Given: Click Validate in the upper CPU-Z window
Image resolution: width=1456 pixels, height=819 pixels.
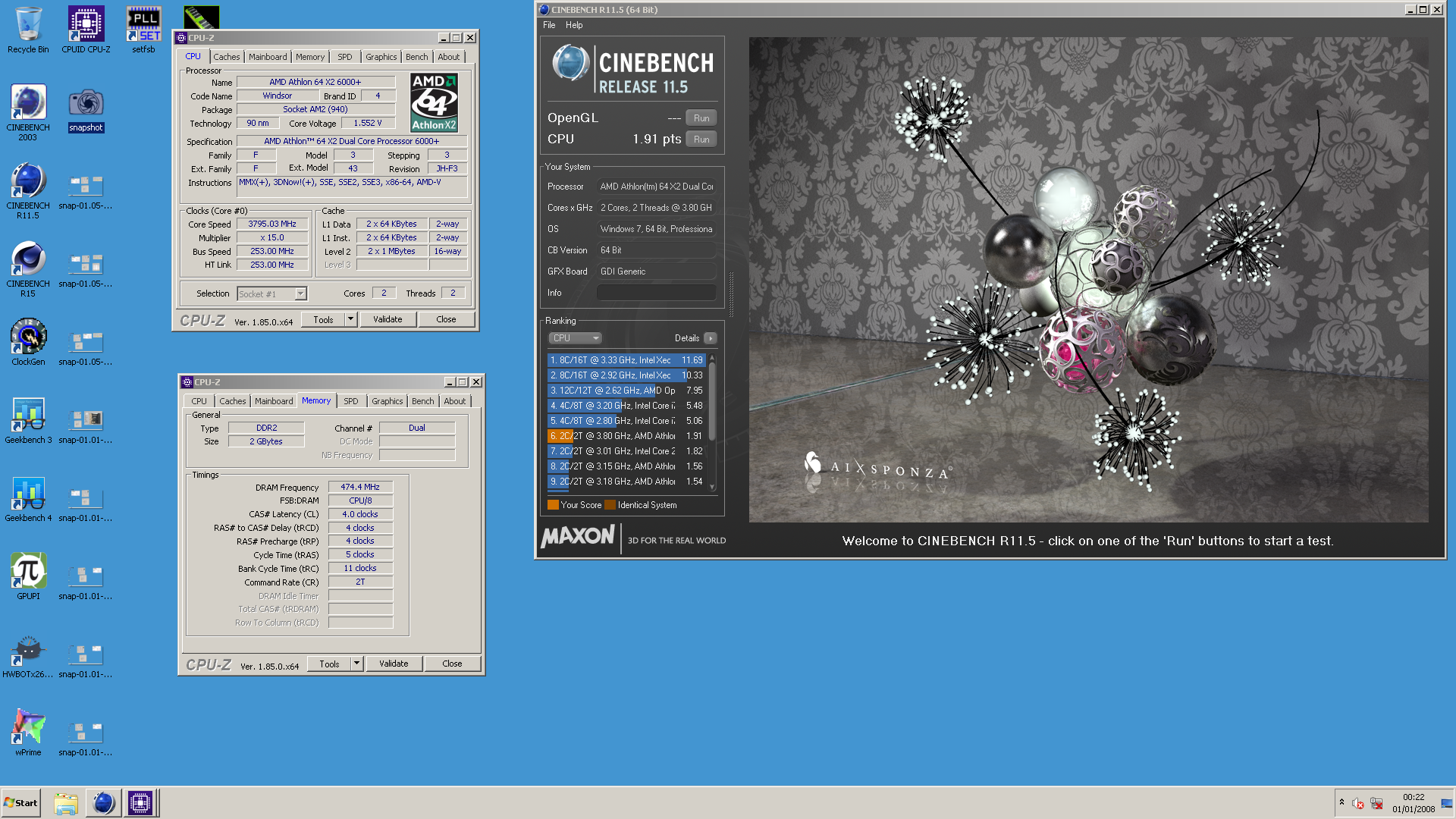Looking at the screenshot, I should pyautogui.click(x=388, y=319).
